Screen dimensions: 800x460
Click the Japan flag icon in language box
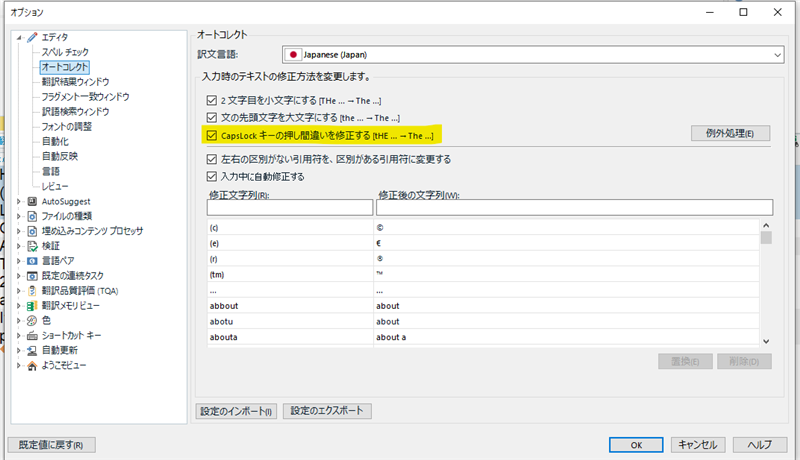293,55
